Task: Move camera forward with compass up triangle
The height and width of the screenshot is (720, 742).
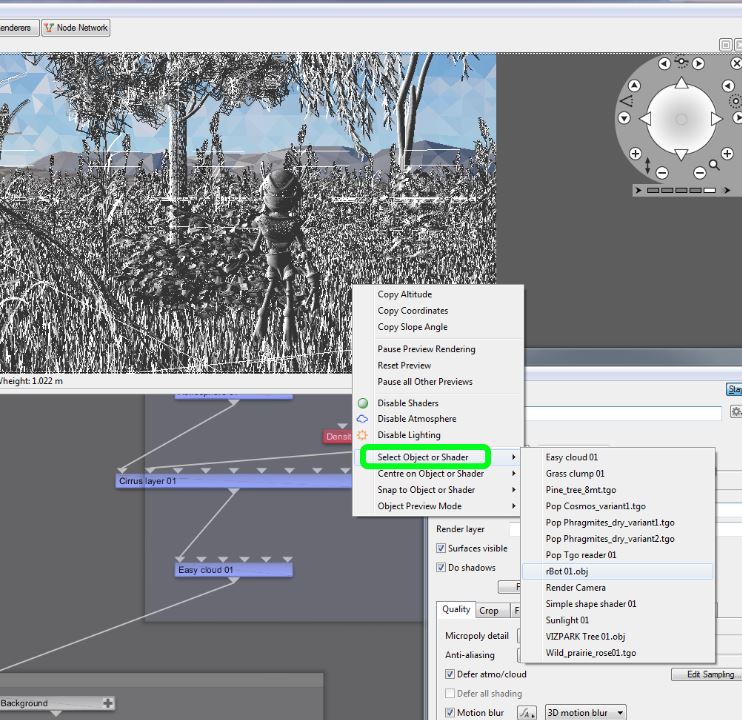Action: tap(681, 83)
